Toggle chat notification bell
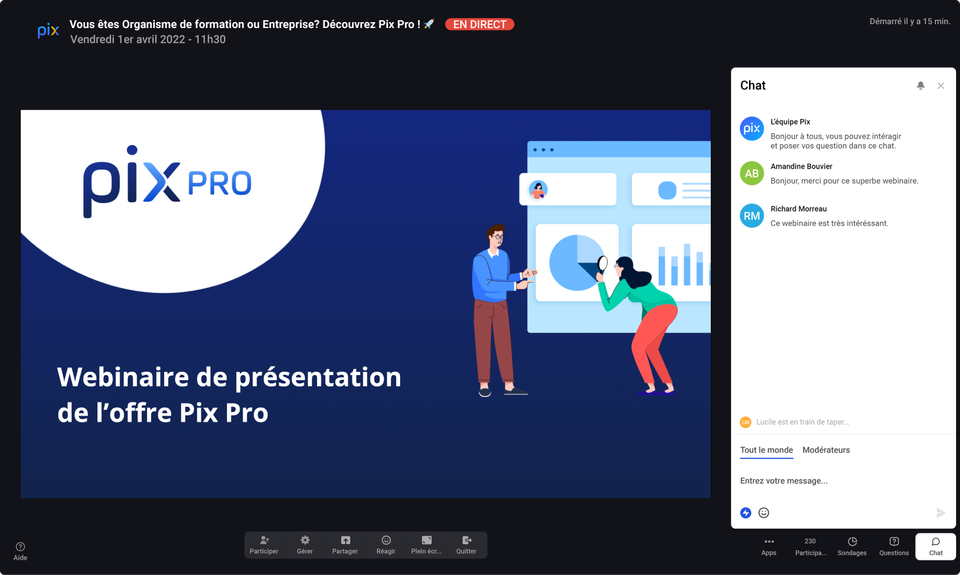Viewport: 960px width, 575px height. [x=920, y=86]
